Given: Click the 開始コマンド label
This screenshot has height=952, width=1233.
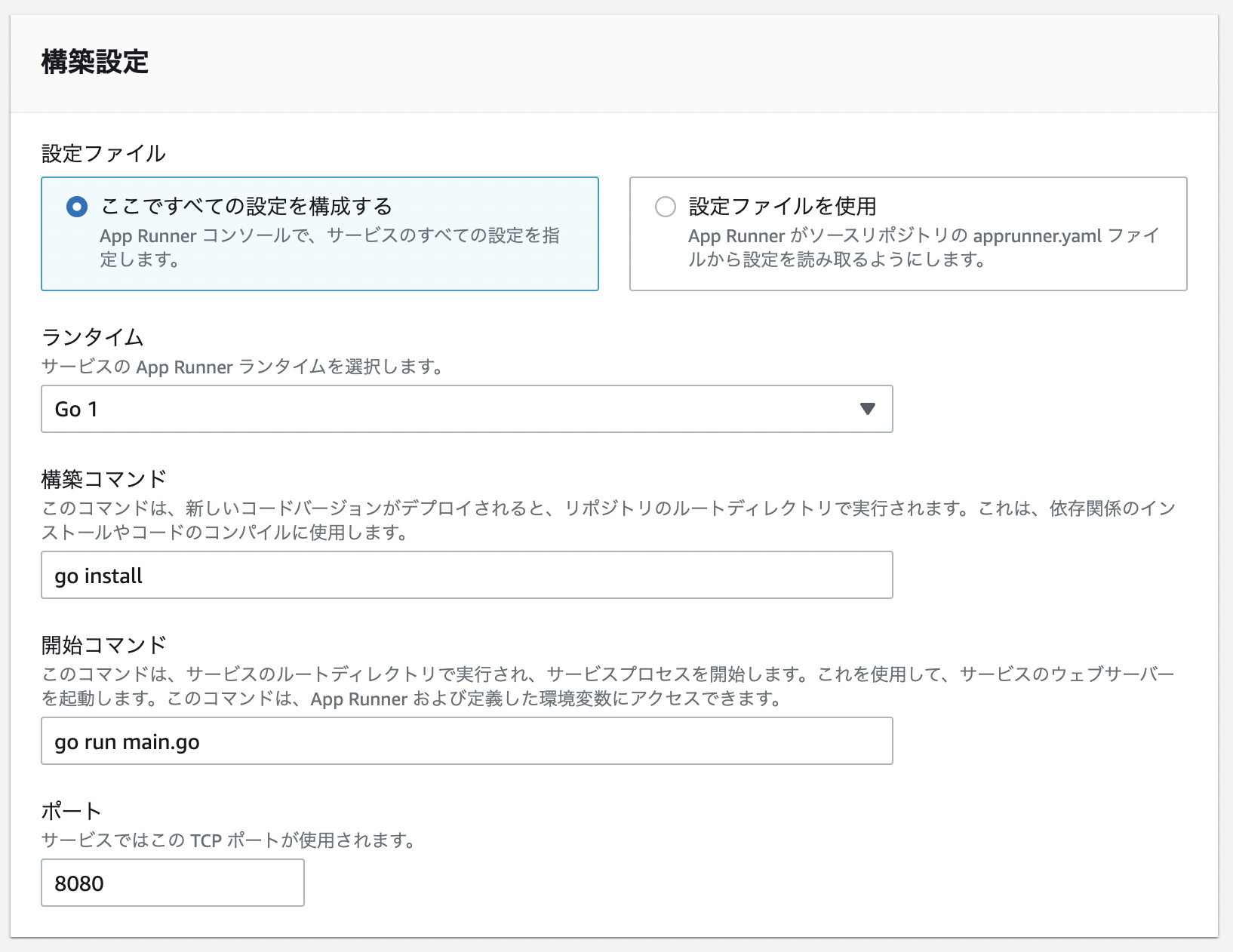Looking at the screenshot, I should (x=103, y=645).
